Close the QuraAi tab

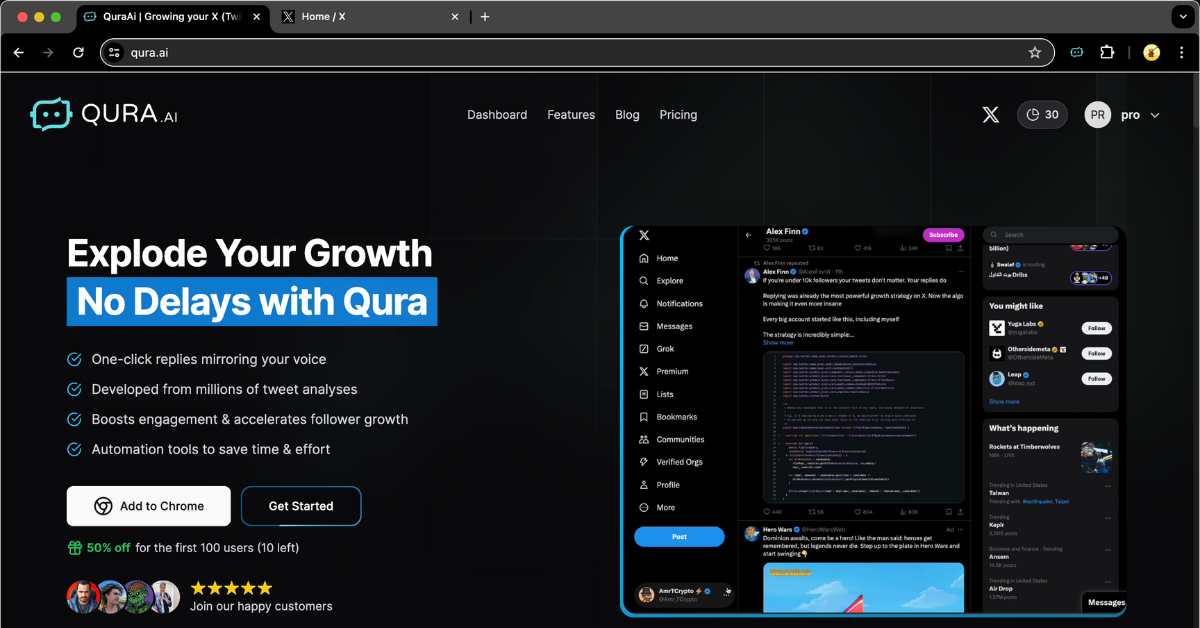pyautogui.click(x=256, y=17)
